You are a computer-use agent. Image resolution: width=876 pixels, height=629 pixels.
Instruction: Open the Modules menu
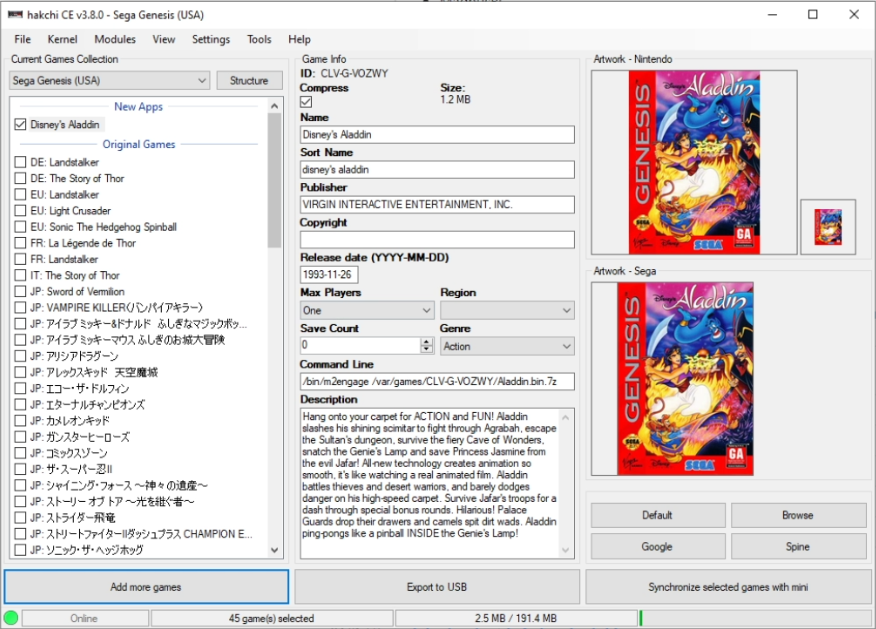[x=115, y=39]
